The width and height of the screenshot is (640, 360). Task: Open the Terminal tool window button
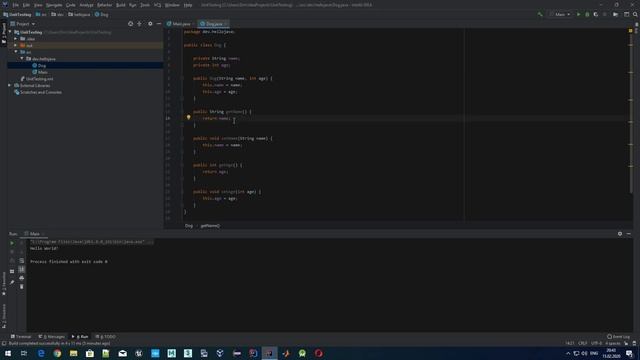pyautogui.click(x=21, y=337)
